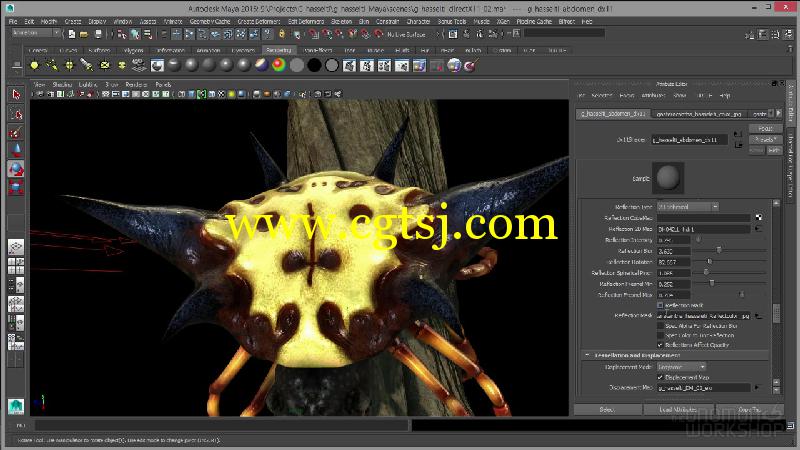
Task: Open viewport Shading menu
Action: click(x=62, y=85)
